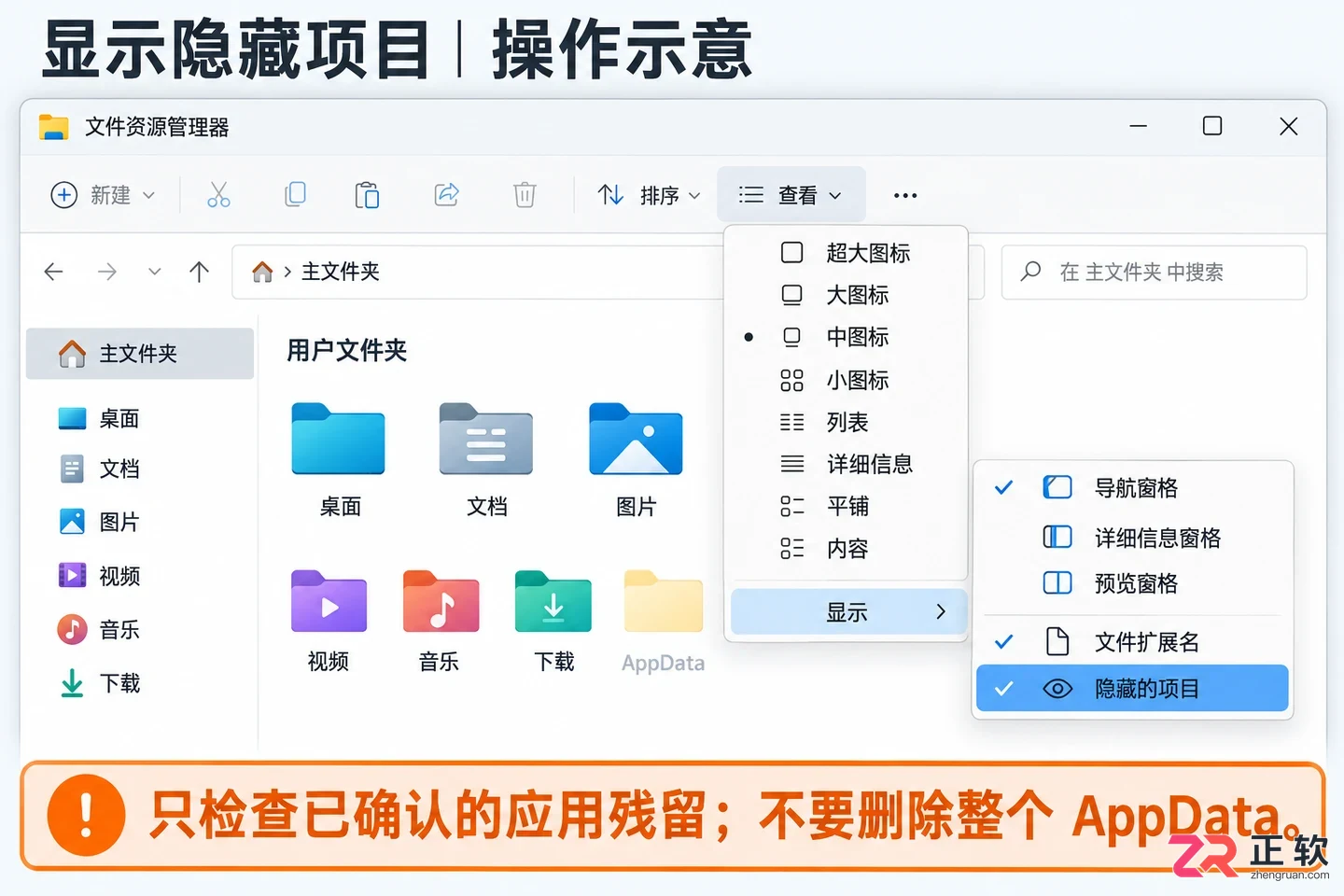Click the Cut scissors icon

tap(218, 195)
